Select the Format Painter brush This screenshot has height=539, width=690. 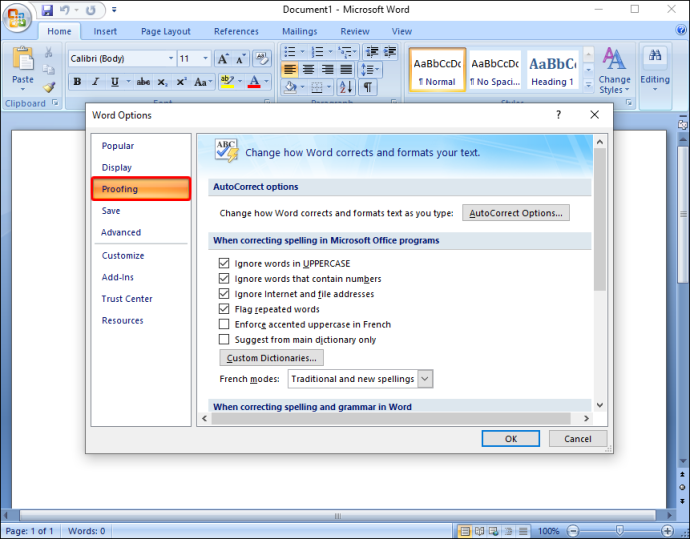click(49, 87)
